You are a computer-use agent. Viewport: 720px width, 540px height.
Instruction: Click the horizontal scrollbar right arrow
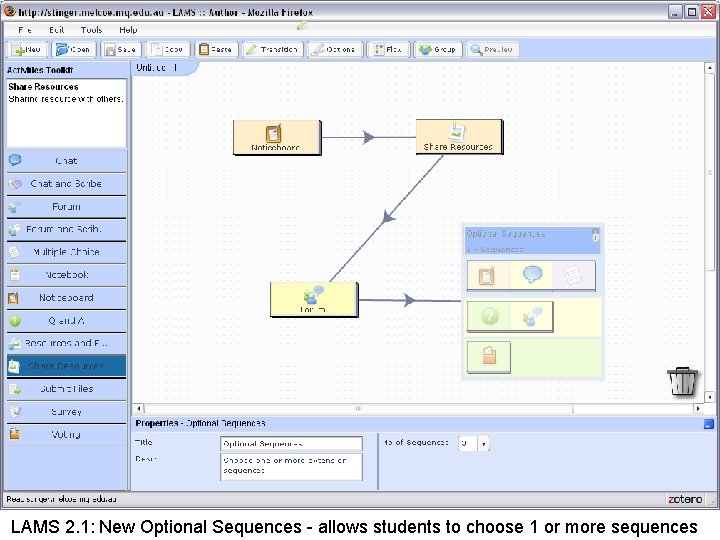pos(698,408)
